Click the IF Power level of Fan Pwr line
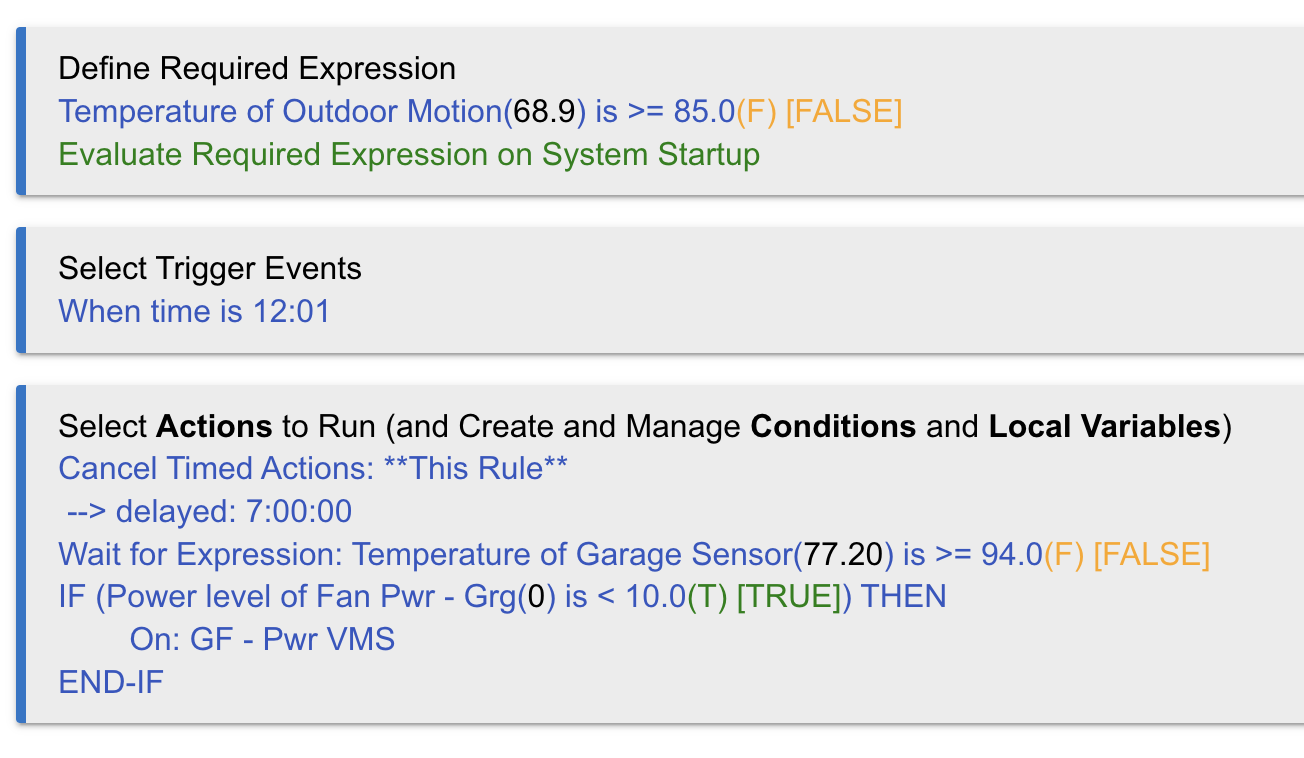1304x758 pixels. click(x=502, y=597)
